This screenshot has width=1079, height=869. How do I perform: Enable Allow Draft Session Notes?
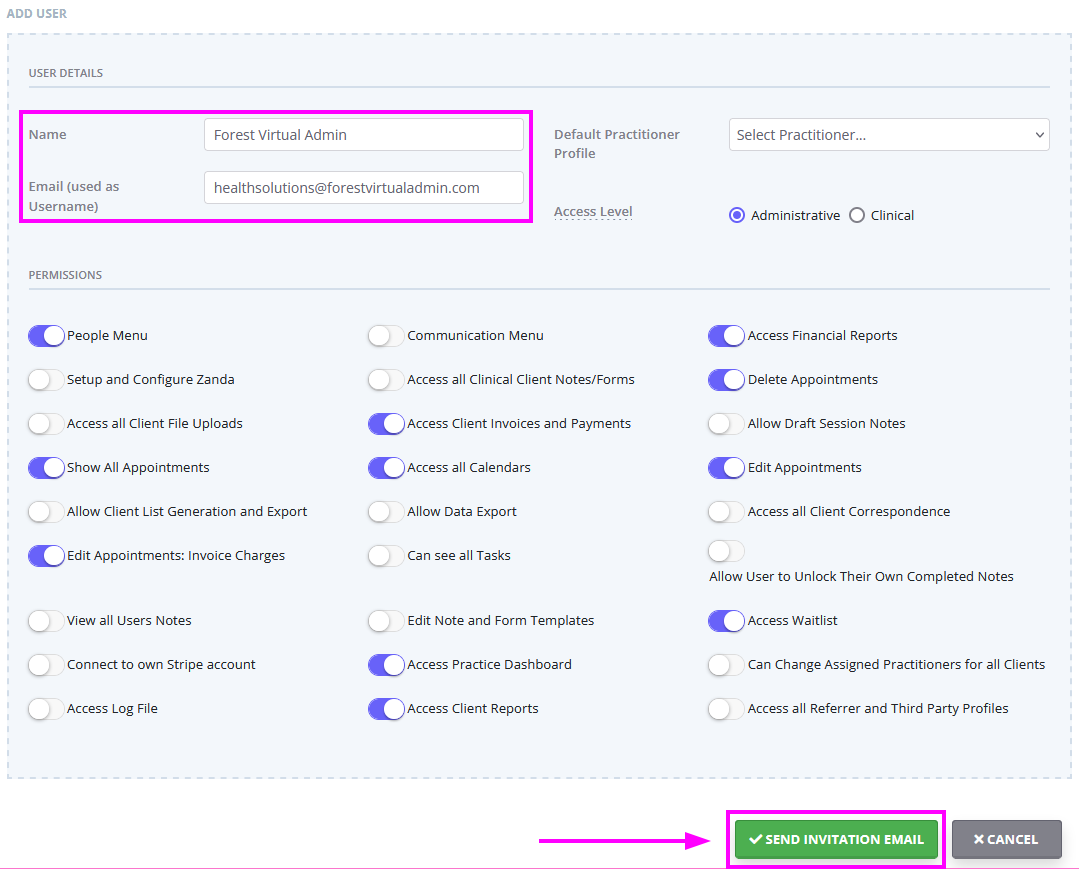(725, 423)
